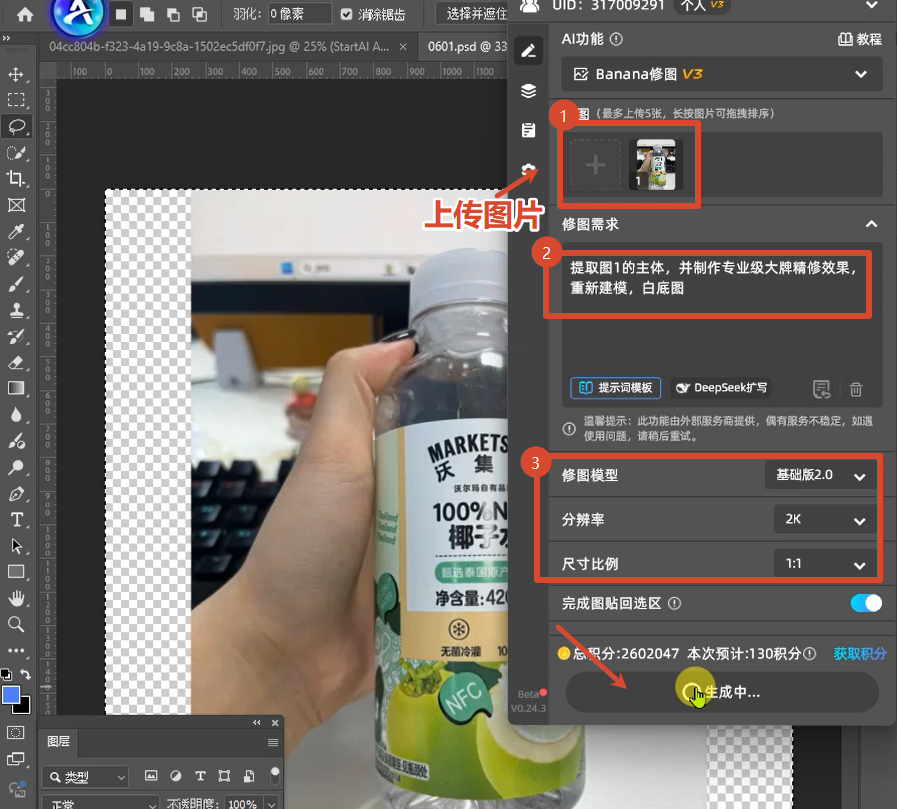Select the Path Selection tool

coord(16,546)
